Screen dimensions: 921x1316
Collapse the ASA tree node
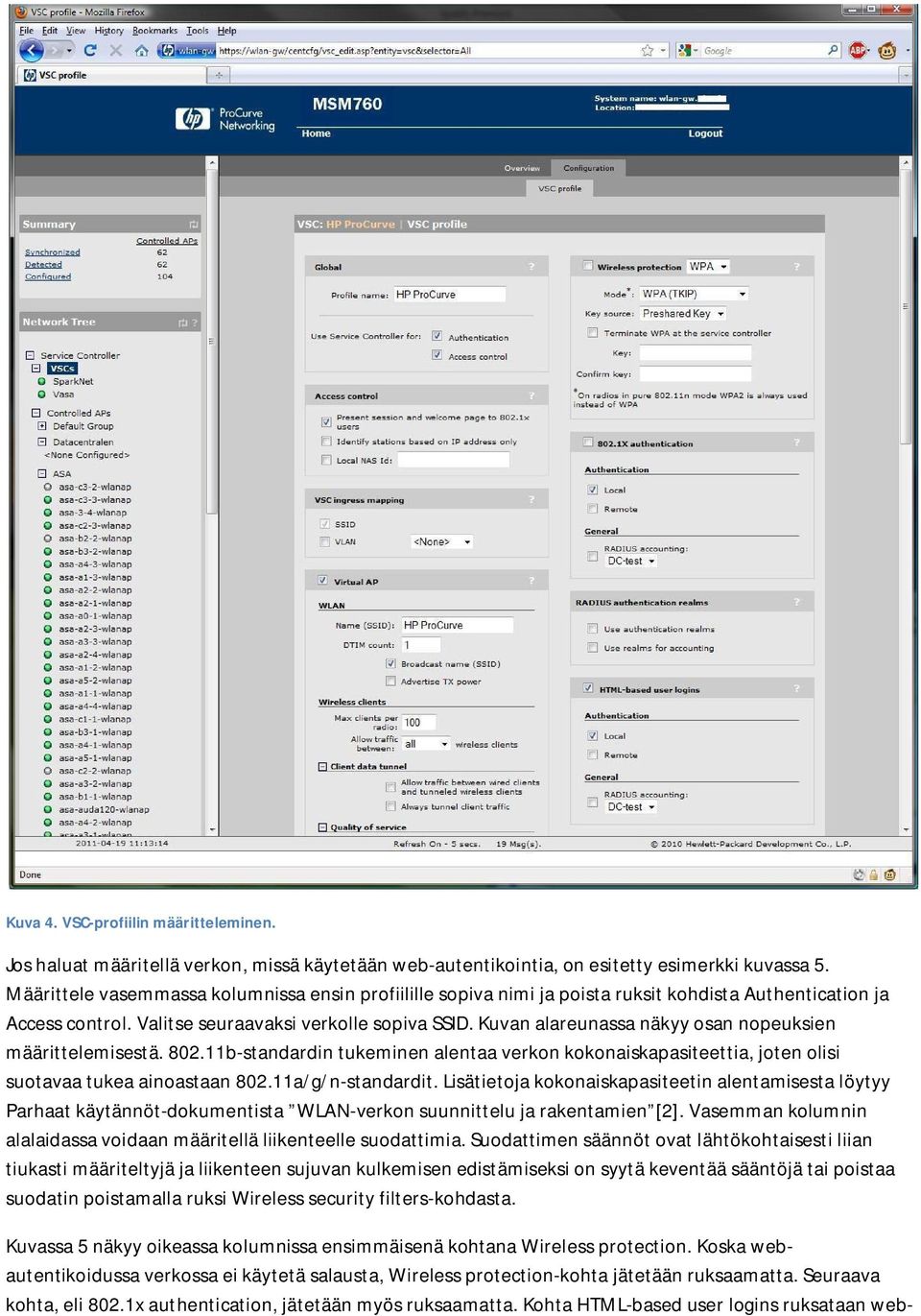42,473
